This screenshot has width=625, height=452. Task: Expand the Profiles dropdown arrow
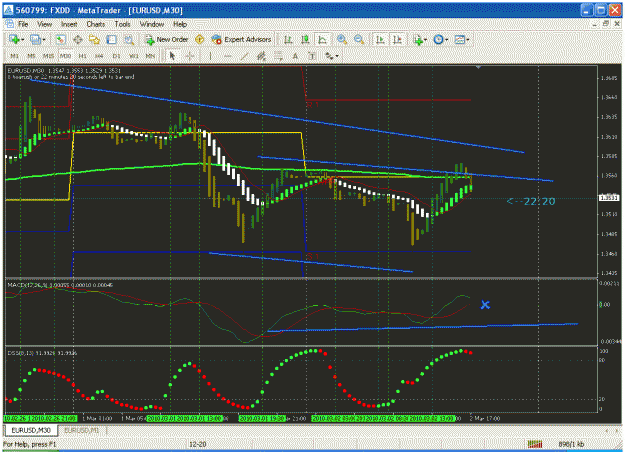44,40
